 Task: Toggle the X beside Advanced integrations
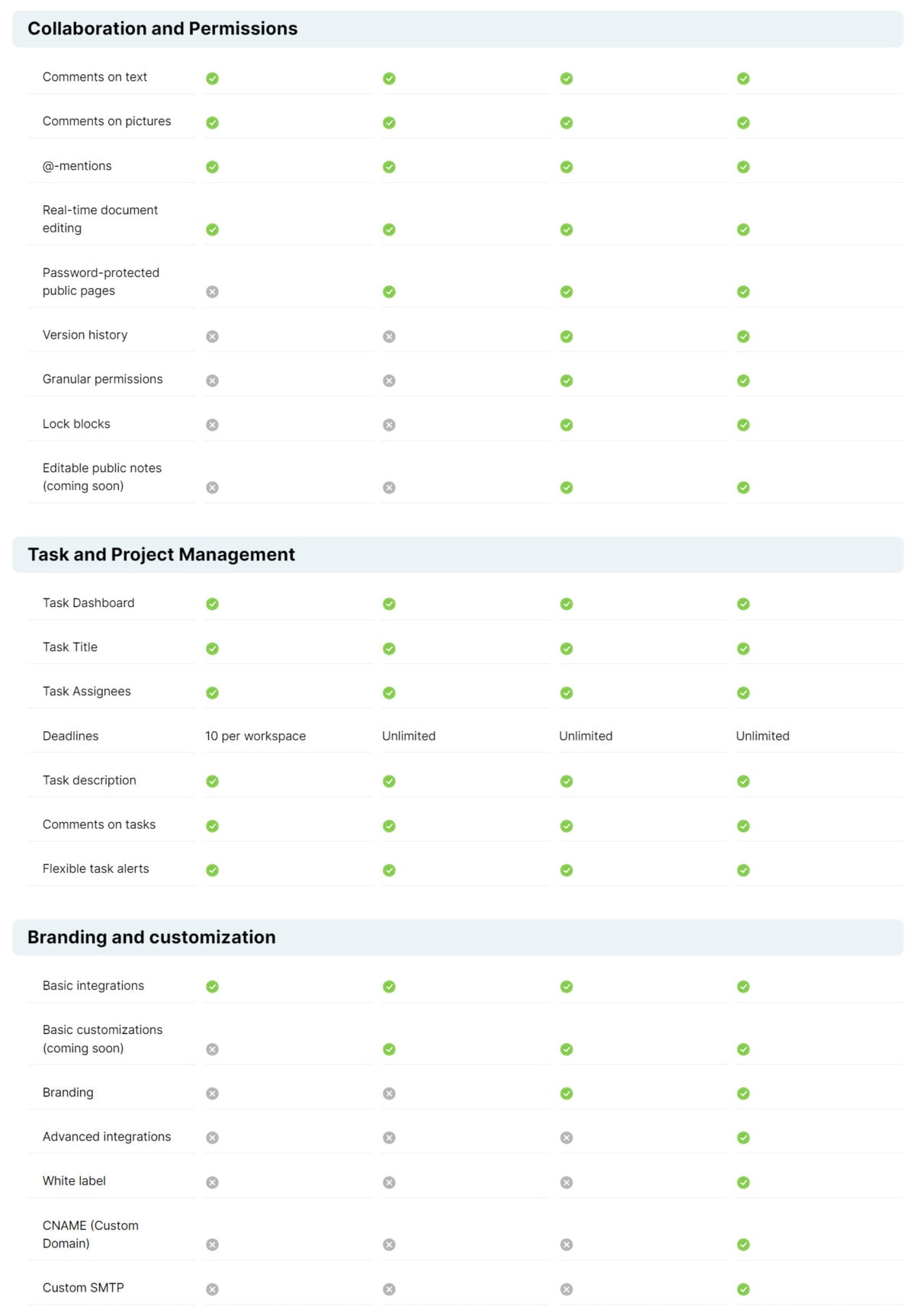[x=212, y=1138]
